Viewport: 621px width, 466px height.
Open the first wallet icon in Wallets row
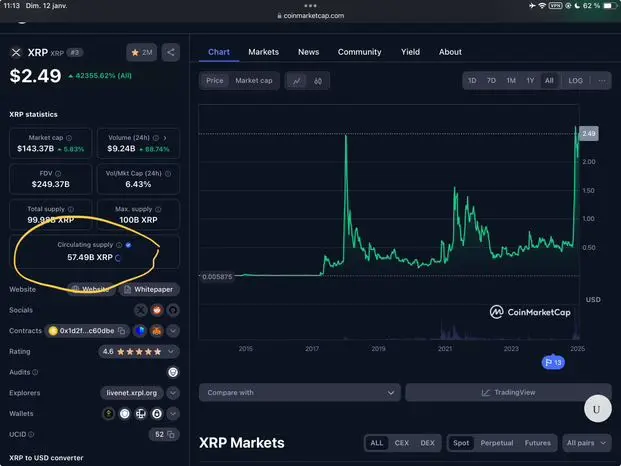click(x=108, y=414)
